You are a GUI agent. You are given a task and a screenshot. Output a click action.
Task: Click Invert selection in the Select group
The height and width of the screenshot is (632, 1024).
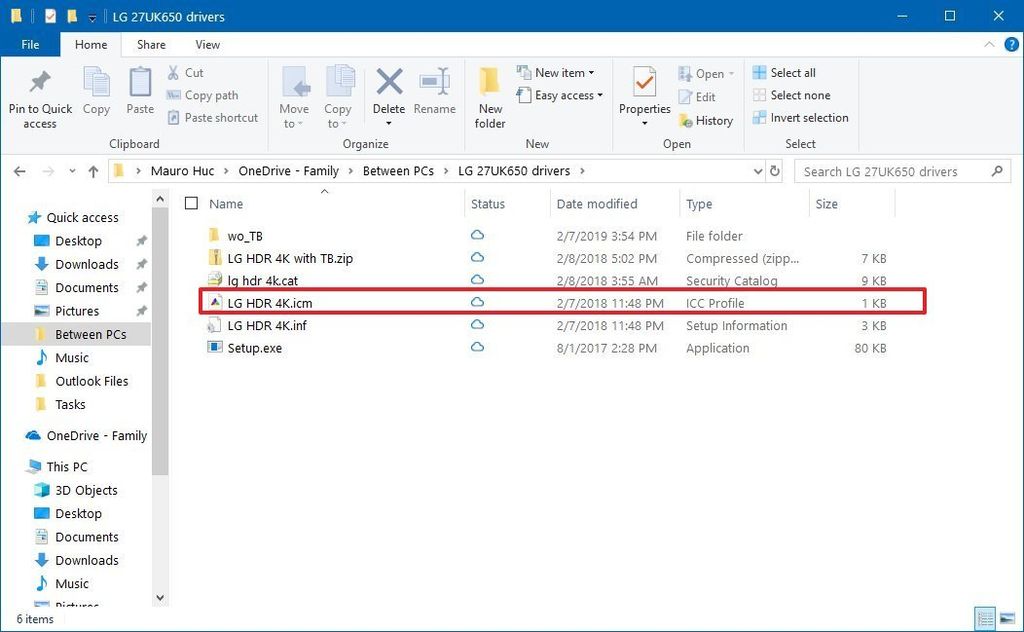800,117
